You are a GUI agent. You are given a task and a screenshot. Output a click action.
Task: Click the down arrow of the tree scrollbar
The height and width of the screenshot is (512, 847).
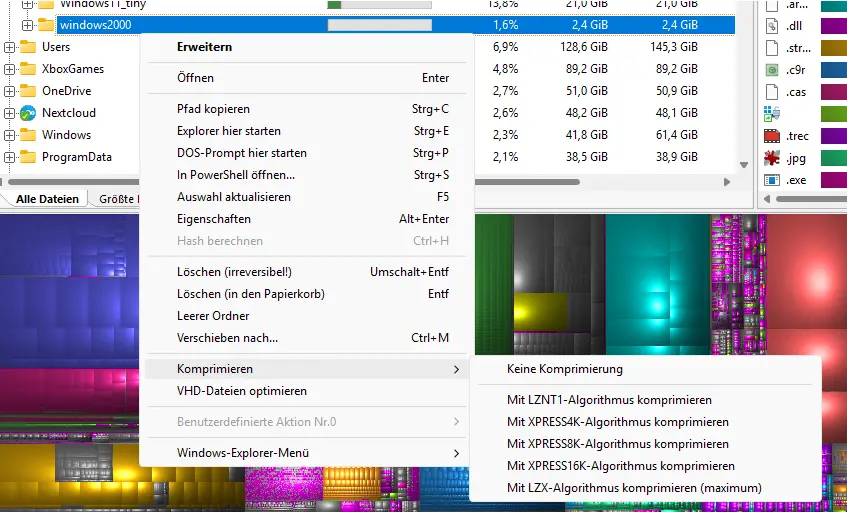click(744, 165)
